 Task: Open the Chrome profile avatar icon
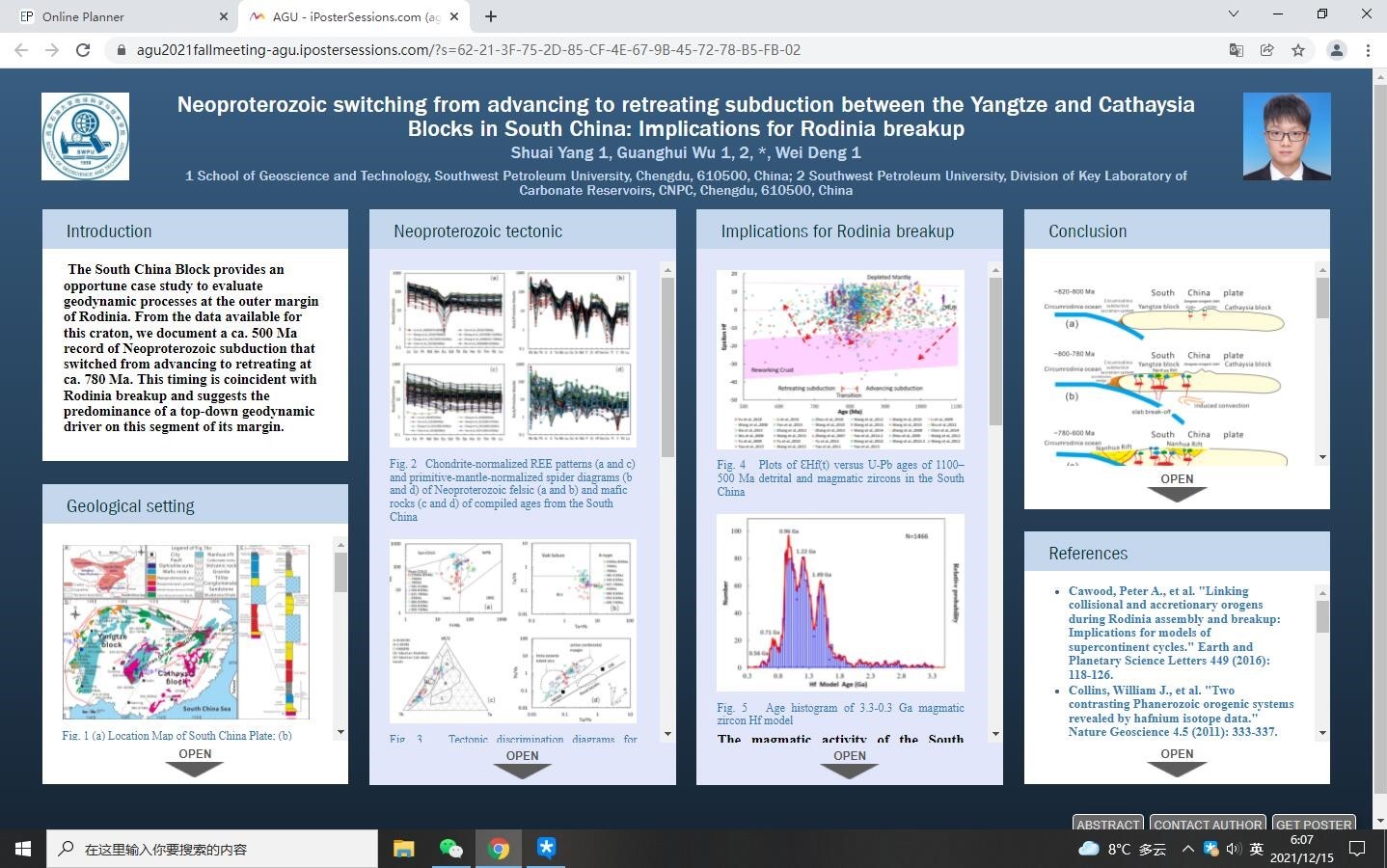tap(1336, 50)
